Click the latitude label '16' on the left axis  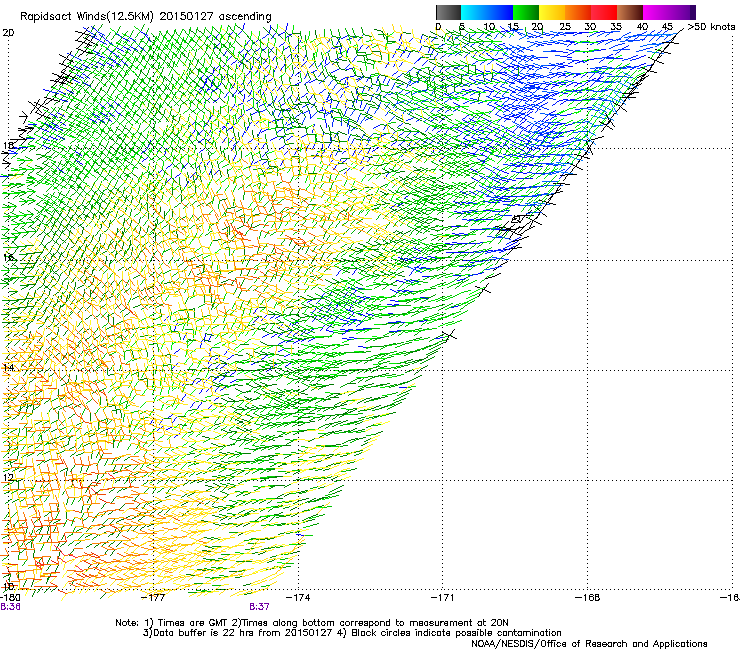click(x=8, y=257)
